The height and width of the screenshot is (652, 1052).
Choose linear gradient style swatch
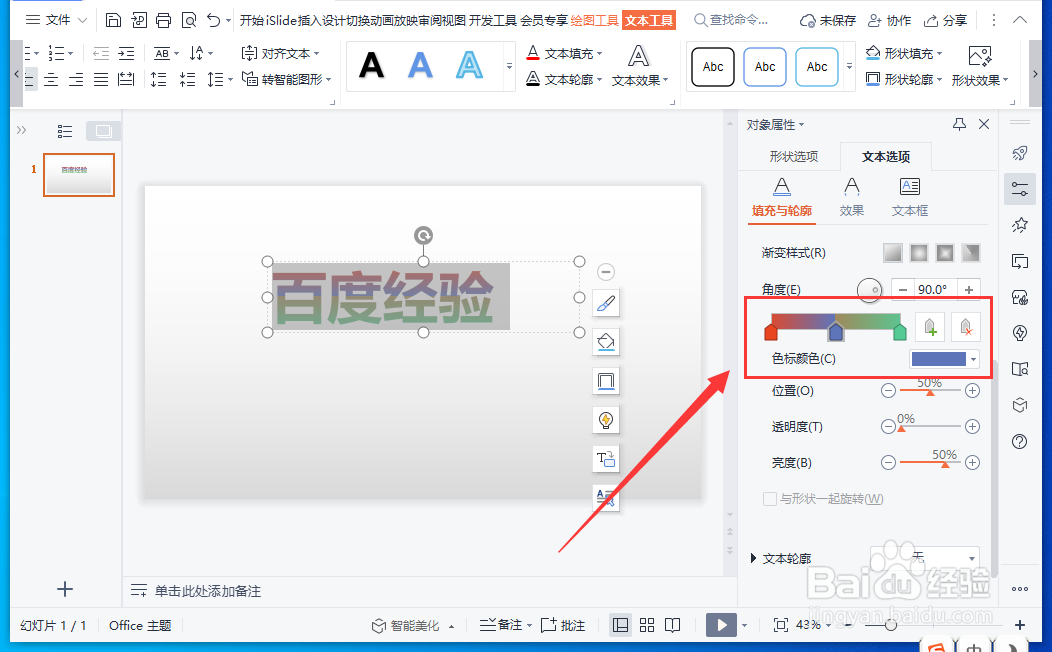tap(892, 253)
